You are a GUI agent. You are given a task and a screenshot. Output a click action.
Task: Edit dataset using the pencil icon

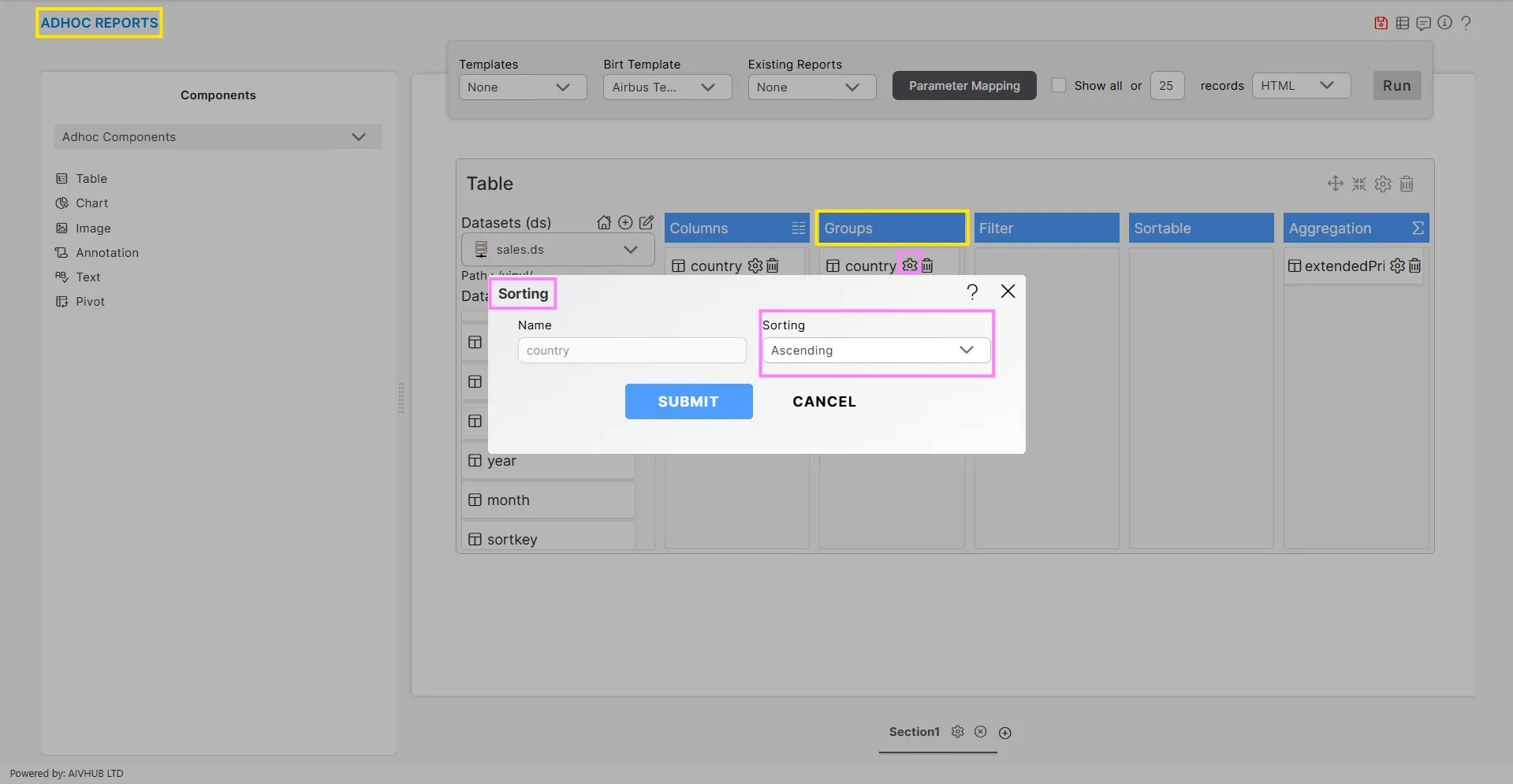(x=647, y=223)
